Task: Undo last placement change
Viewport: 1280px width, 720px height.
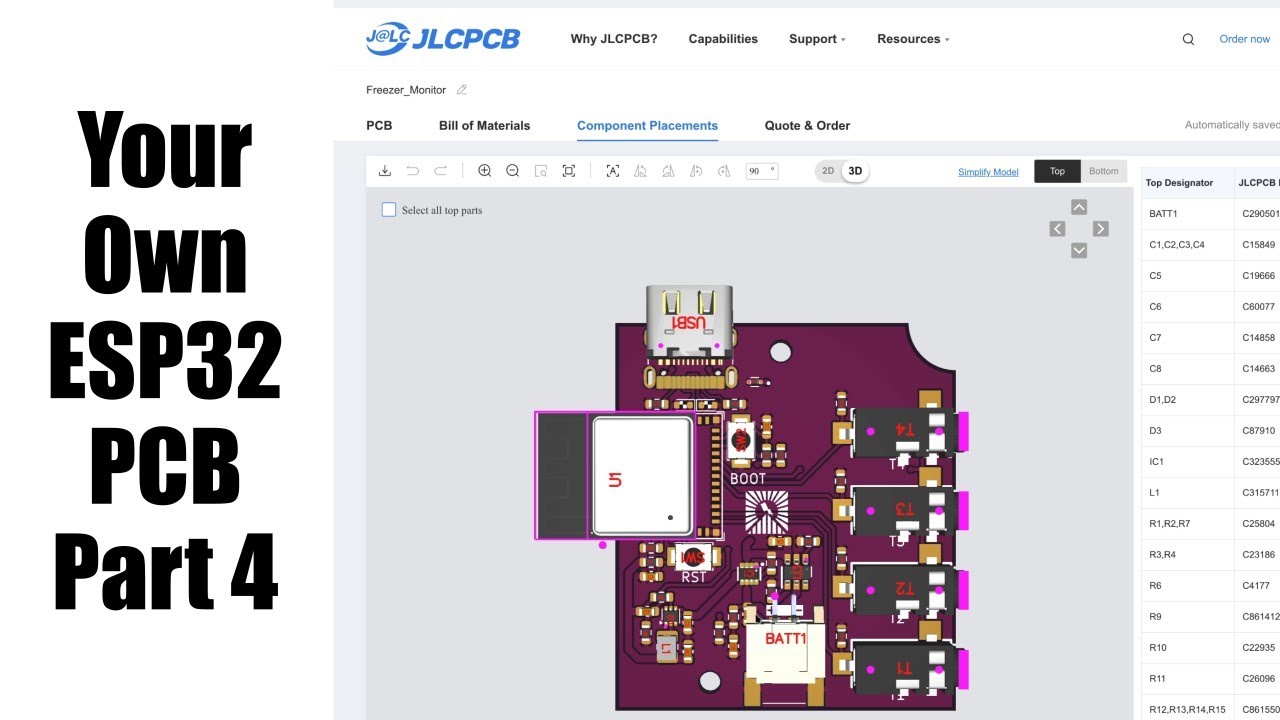Action: [x=412, y=171]
